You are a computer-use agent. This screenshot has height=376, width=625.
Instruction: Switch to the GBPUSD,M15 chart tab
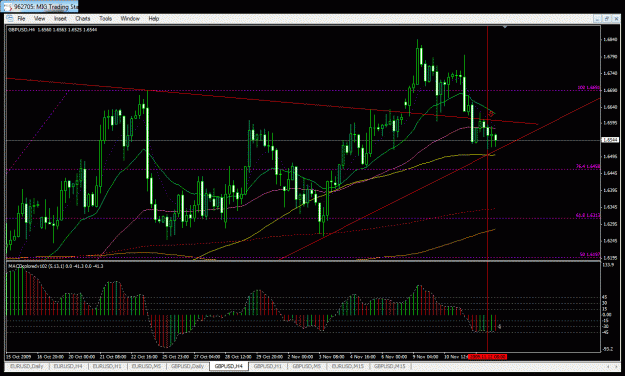tap(389, 366)
